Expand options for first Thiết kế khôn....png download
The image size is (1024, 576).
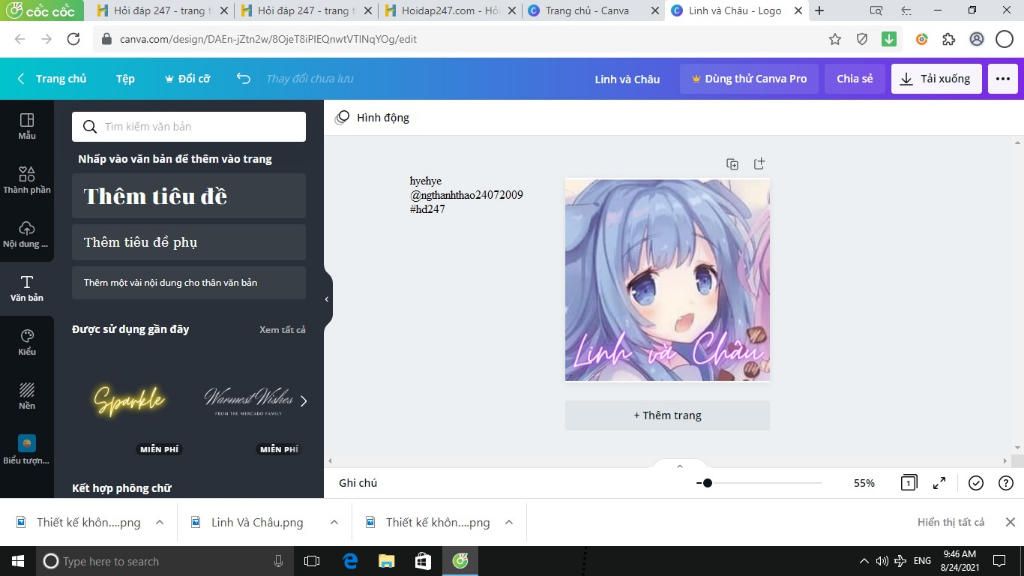click(159, 522)
